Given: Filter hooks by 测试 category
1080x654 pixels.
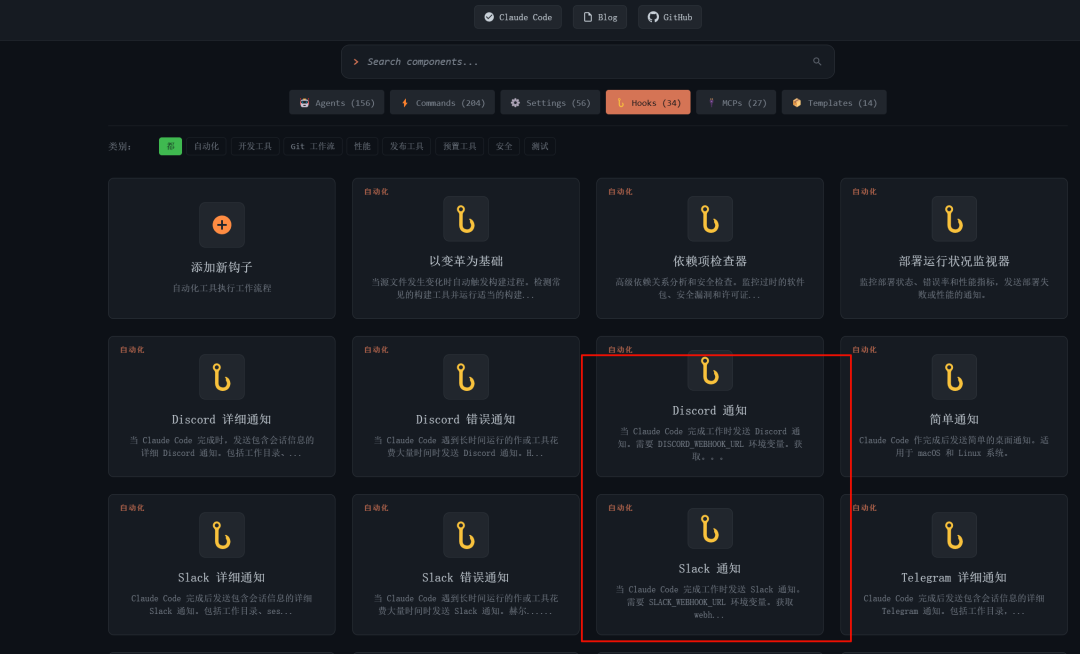Looking at the screenshot, I should tap(540, 146).
